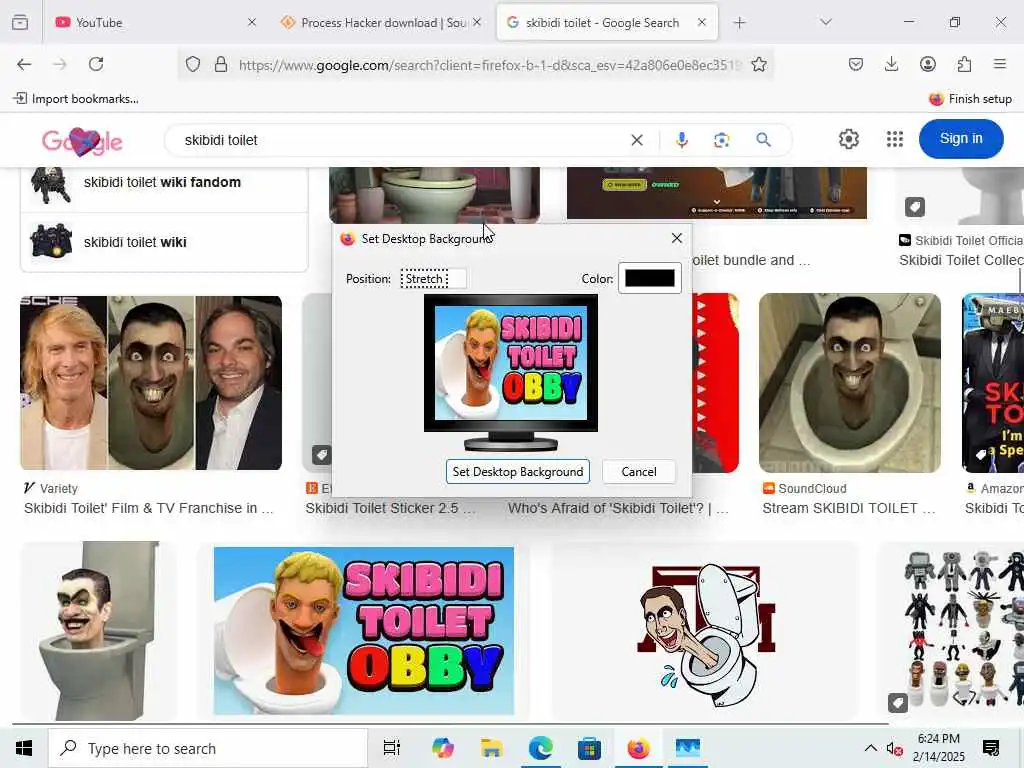Screen dimensions: 1024x768
Task: Search by image with Google Lens icon
Action: [722, 140]
